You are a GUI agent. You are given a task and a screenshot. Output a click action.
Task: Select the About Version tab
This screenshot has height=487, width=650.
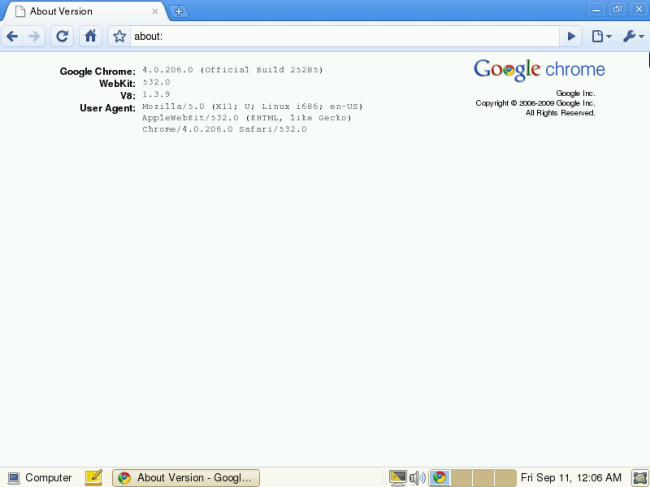point(83,12)
